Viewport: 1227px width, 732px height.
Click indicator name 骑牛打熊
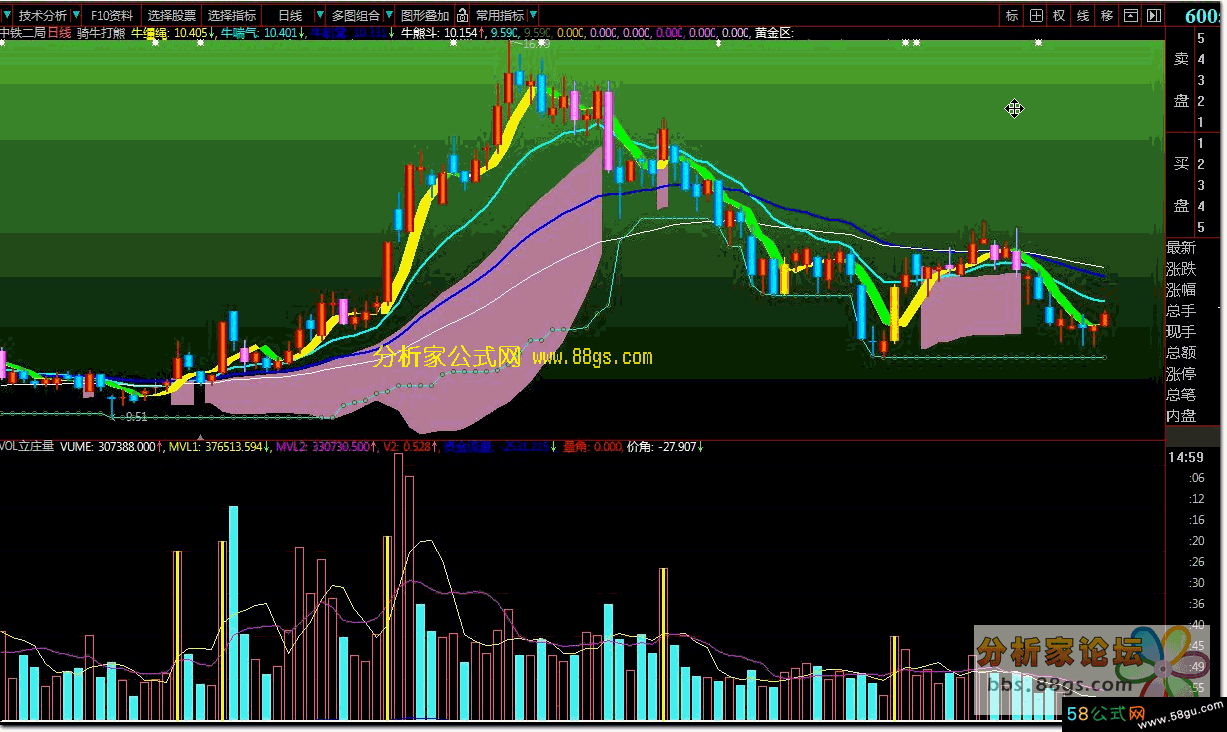tap(101, 33)
